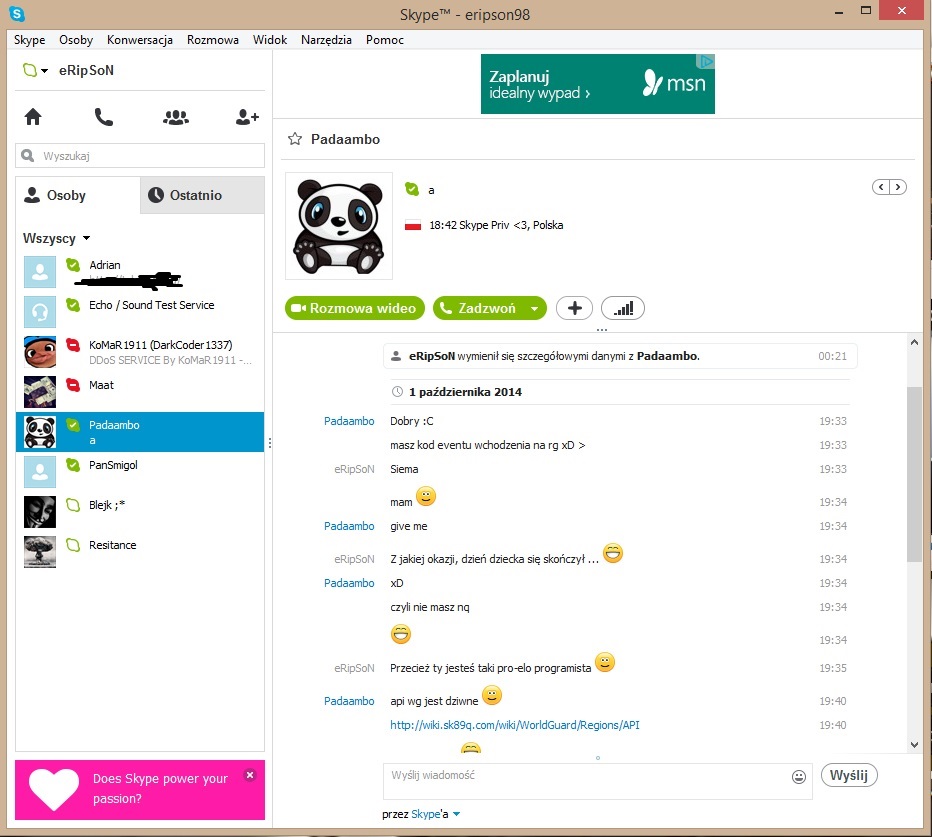Open the Konwersacja menu

(140, 40)
